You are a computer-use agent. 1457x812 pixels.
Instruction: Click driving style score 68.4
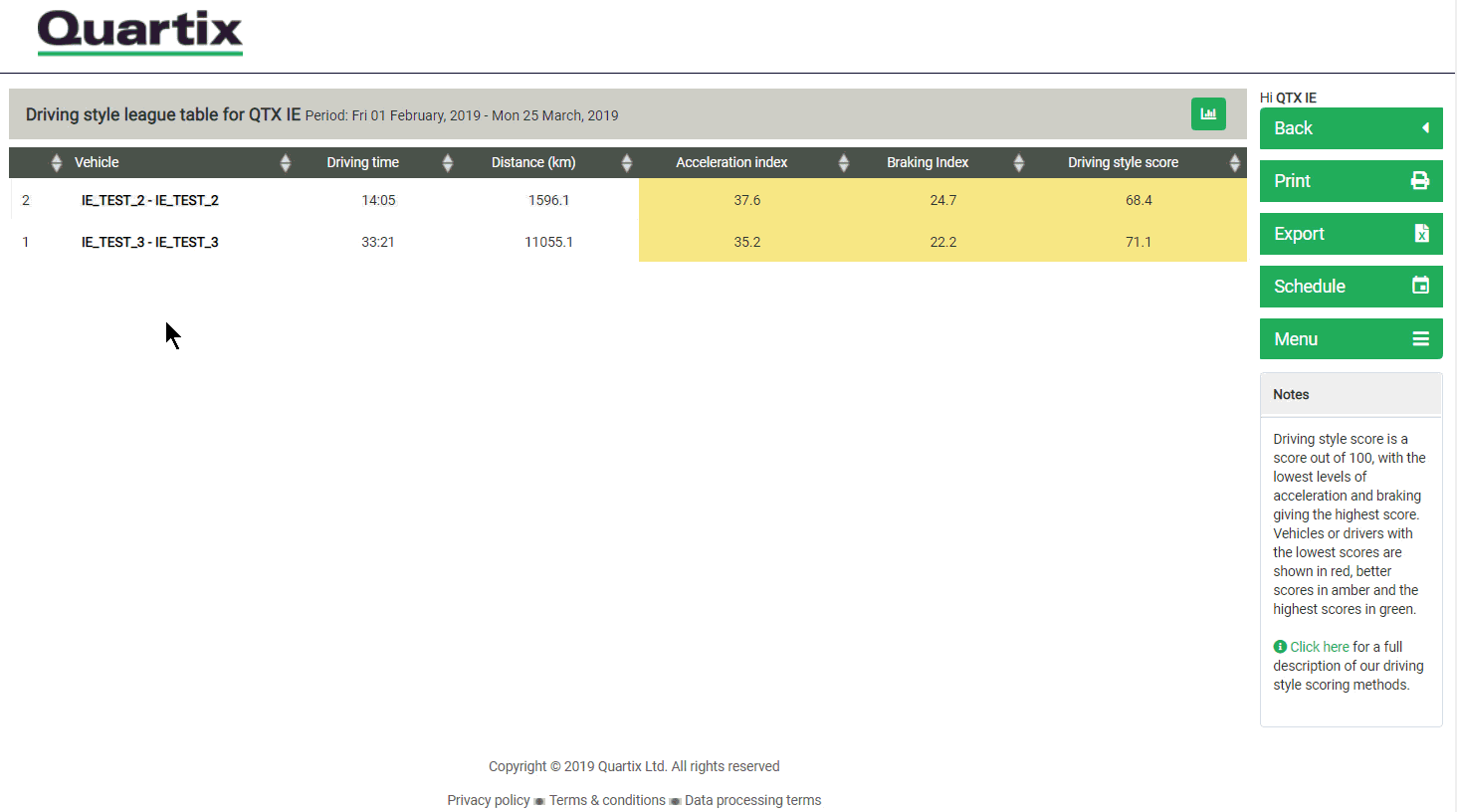(x=1139, y=200)
